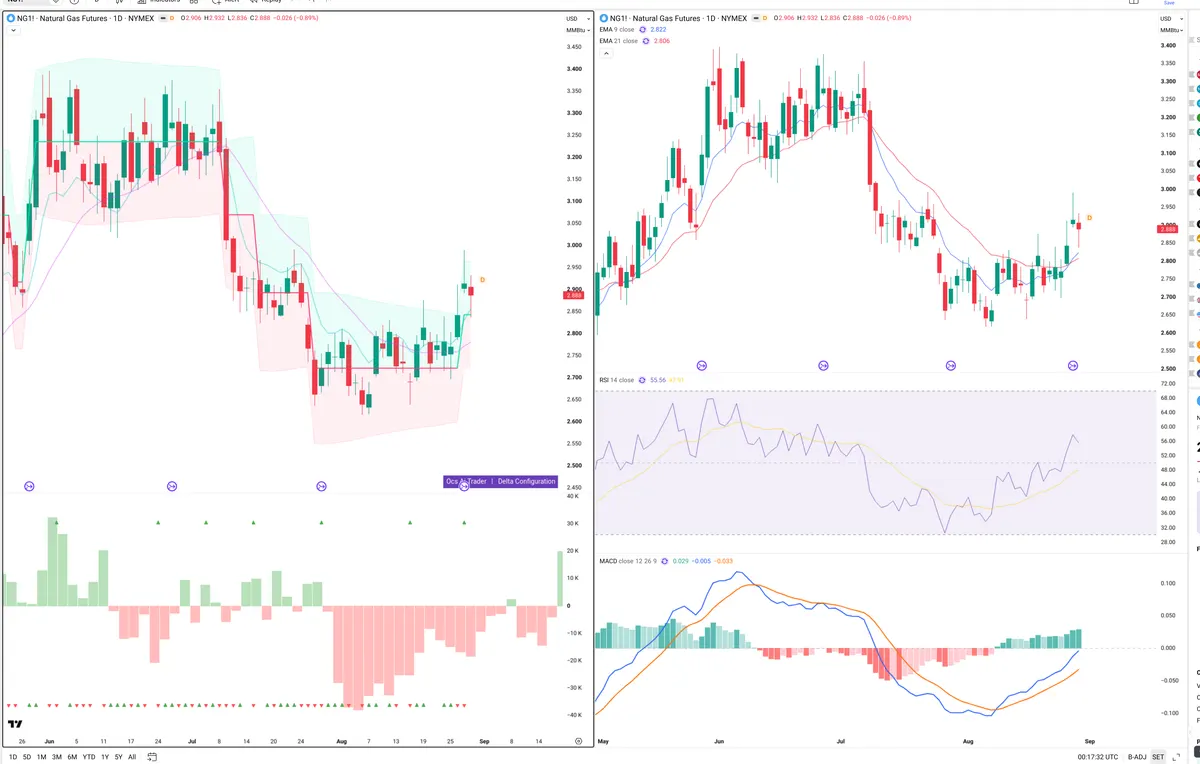This screenshot has height=764, width=1200.
Task: Select the YTD time range
Action: click(x=89, y=757)
